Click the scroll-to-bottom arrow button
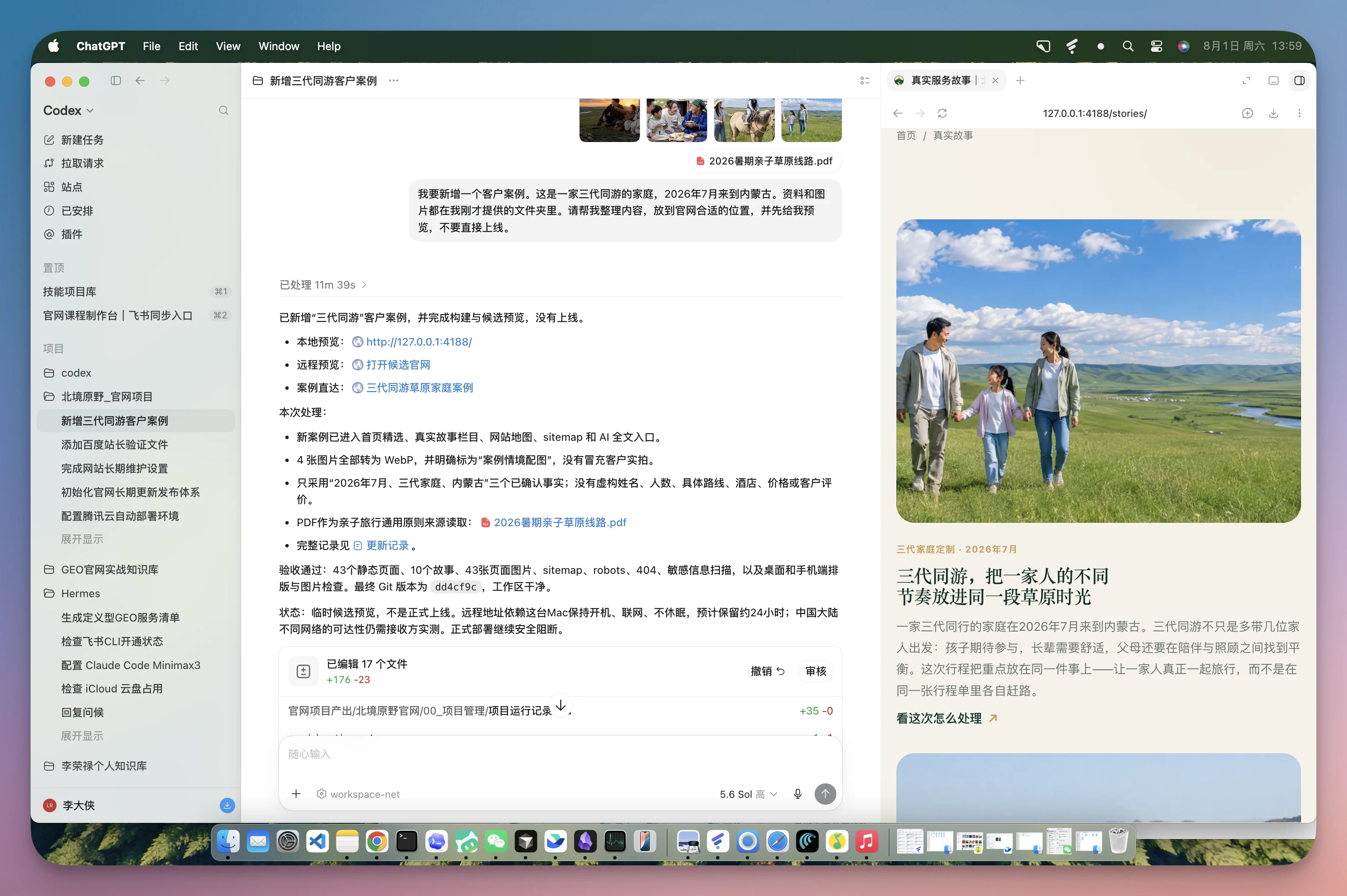 pyautogui.click(x=561, y=706)
